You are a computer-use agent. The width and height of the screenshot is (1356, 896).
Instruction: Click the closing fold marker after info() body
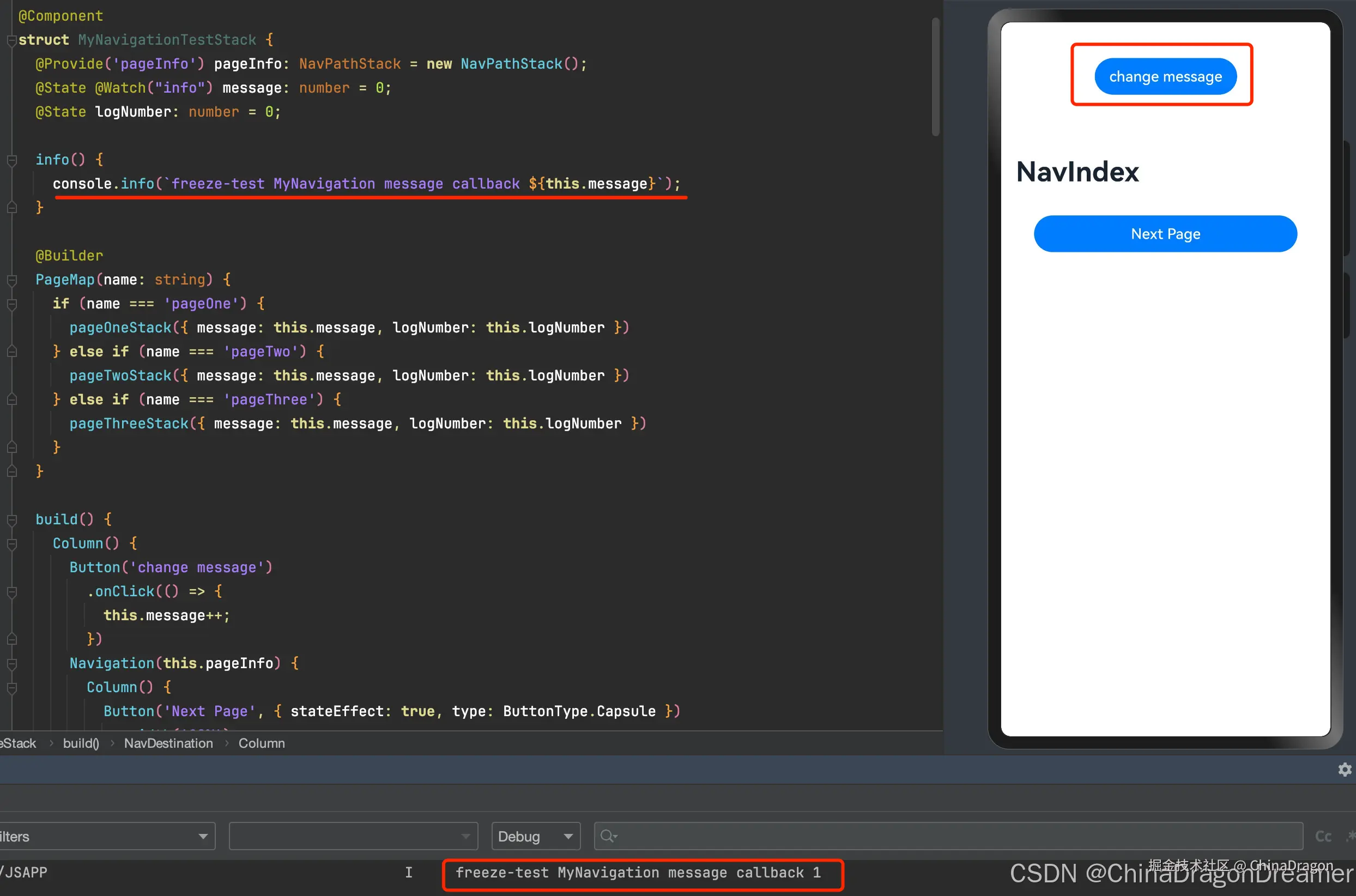tap(11, 208)
